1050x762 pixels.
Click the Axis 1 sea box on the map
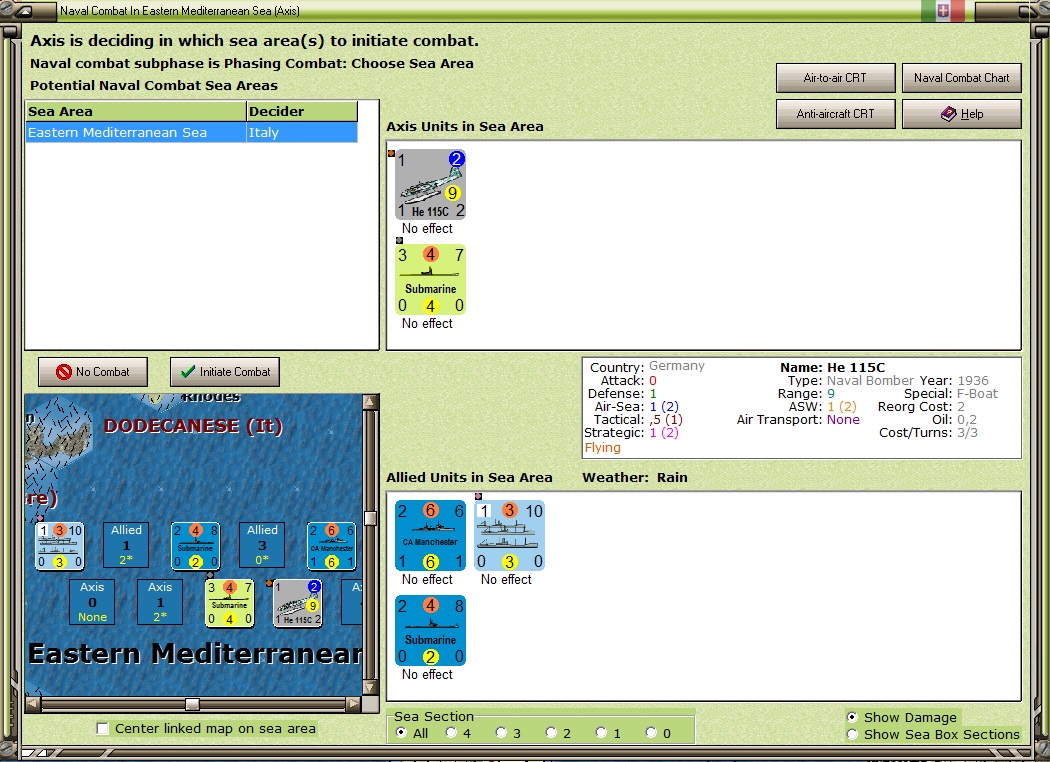pyautogui.click(x=160, y=602)
